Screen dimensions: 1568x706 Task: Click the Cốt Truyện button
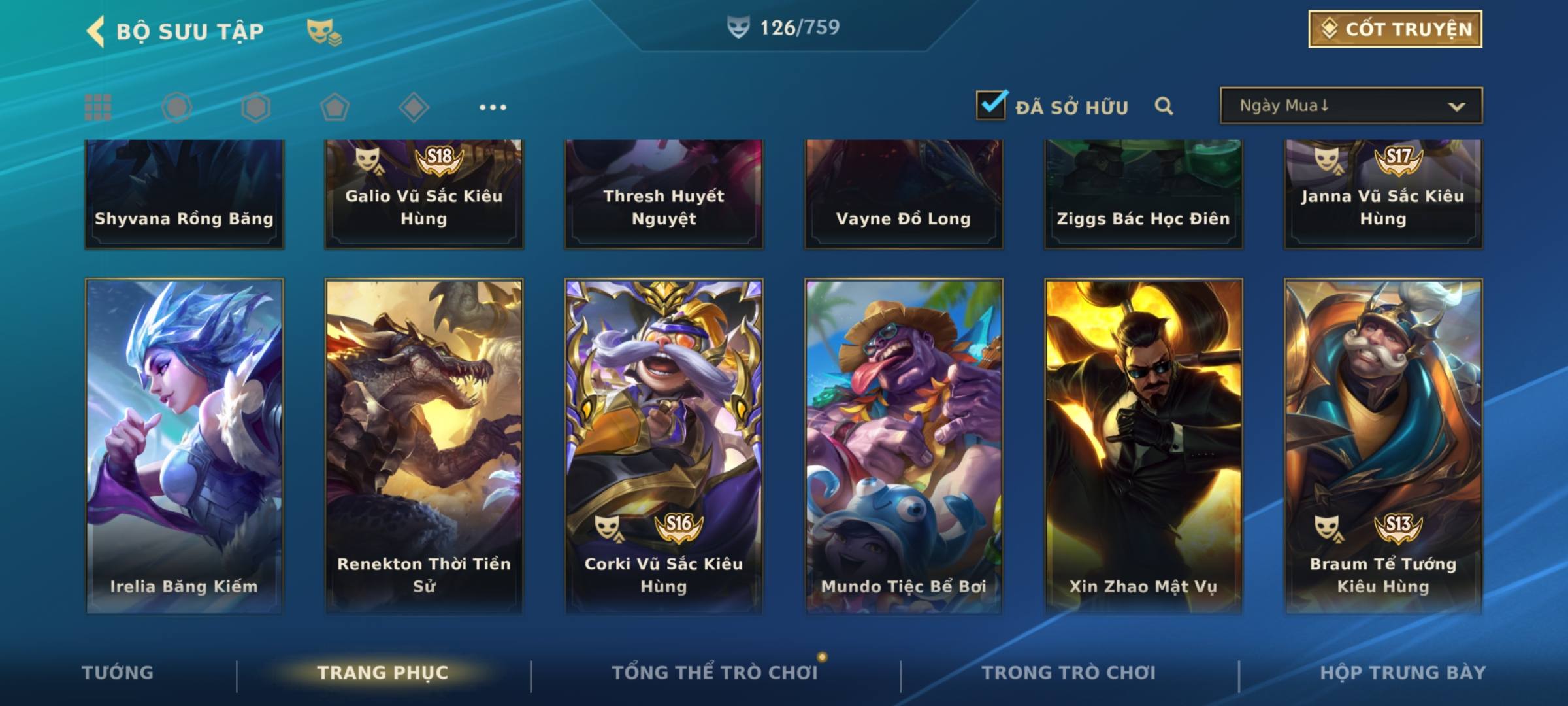click(1395, 29)
